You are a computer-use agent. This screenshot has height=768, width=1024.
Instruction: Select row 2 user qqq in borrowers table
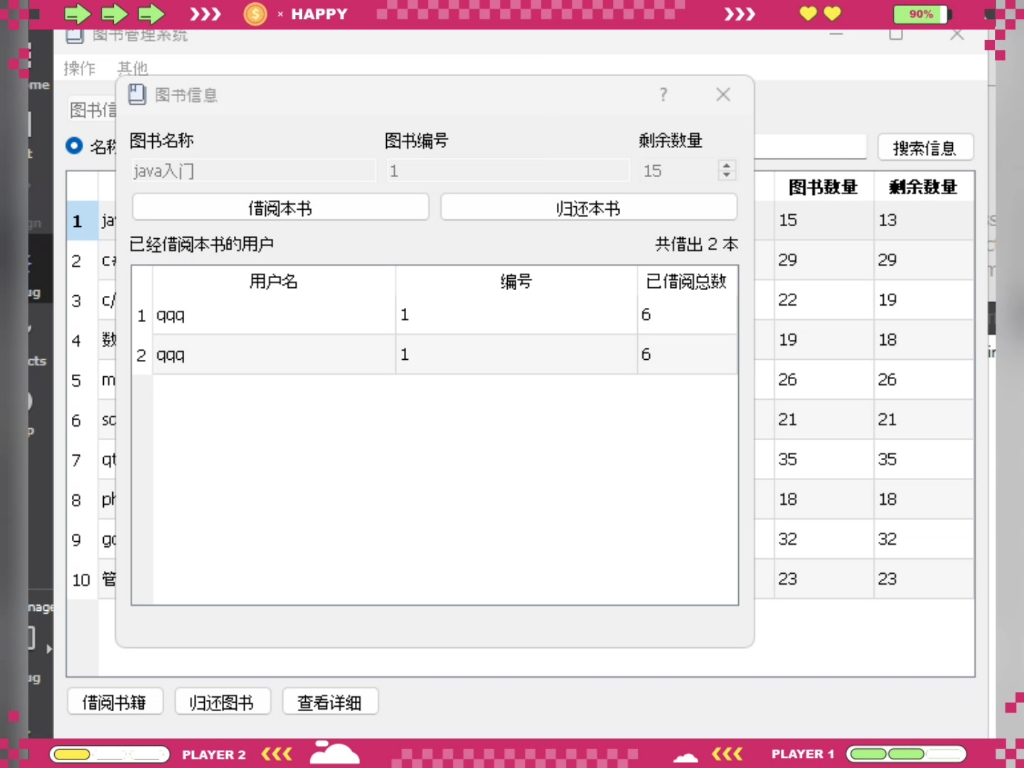tap(274, 355)
